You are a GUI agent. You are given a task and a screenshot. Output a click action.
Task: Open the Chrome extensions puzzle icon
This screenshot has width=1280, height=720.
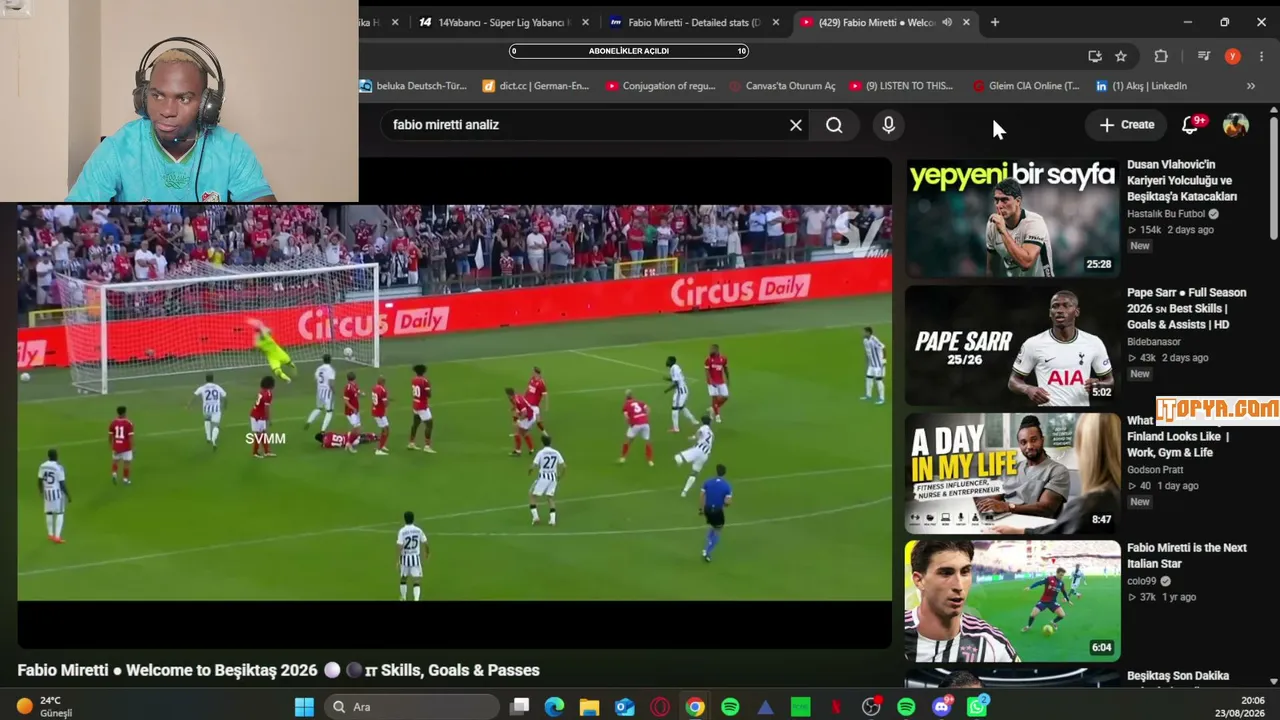[1161, 56]
